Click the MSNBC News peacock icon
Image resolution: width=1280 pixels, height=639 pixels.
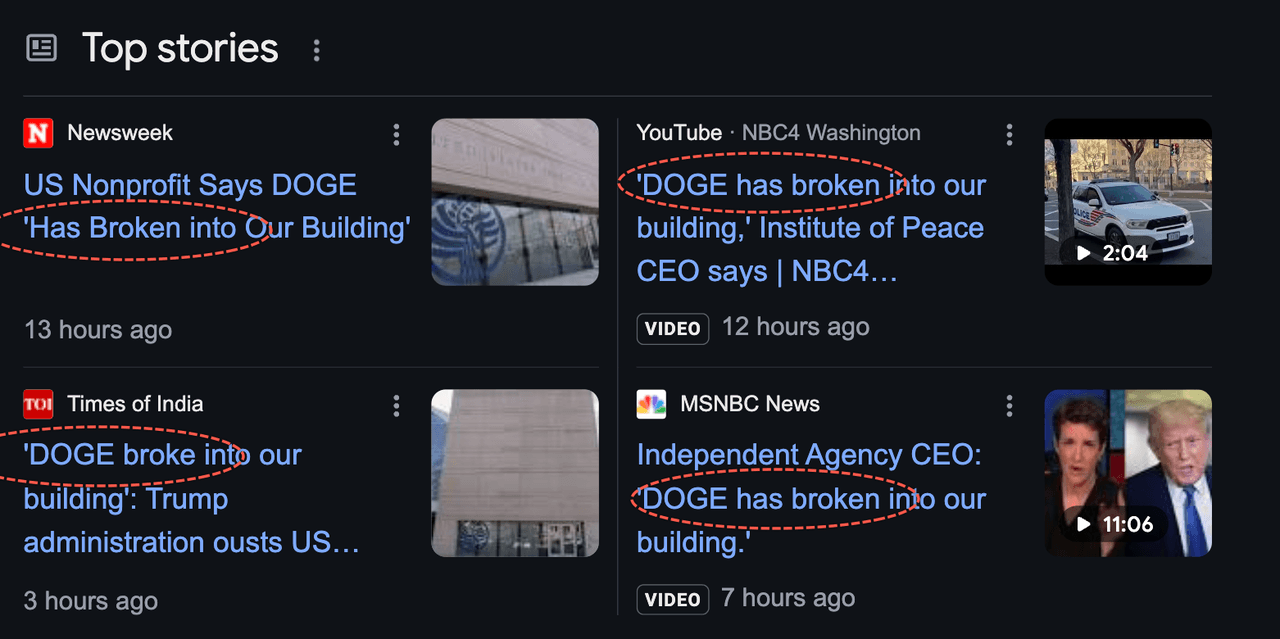click(651, 404)
